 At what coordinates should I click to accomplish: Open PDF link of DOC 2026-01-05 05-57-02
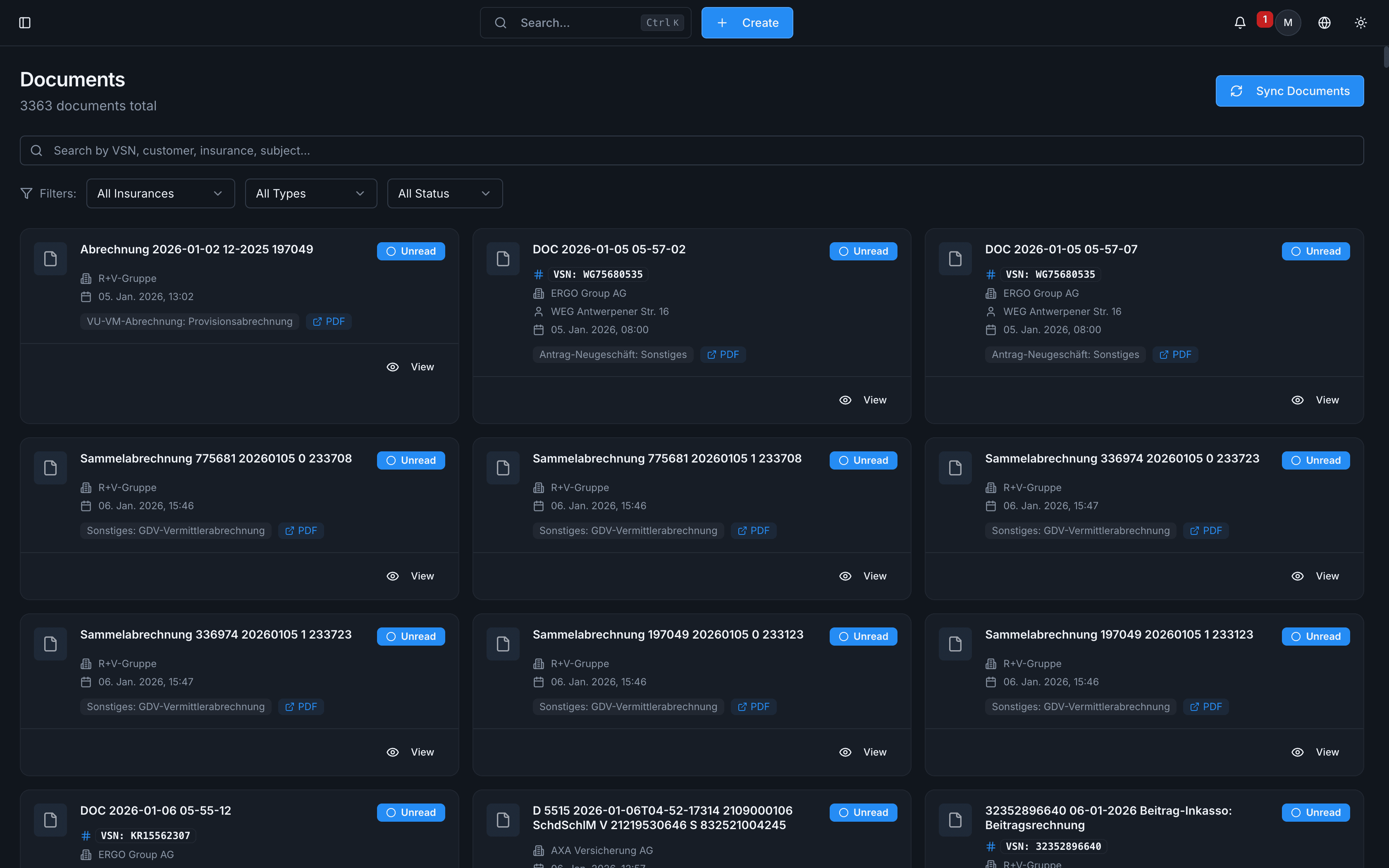[x=723, y=355]
